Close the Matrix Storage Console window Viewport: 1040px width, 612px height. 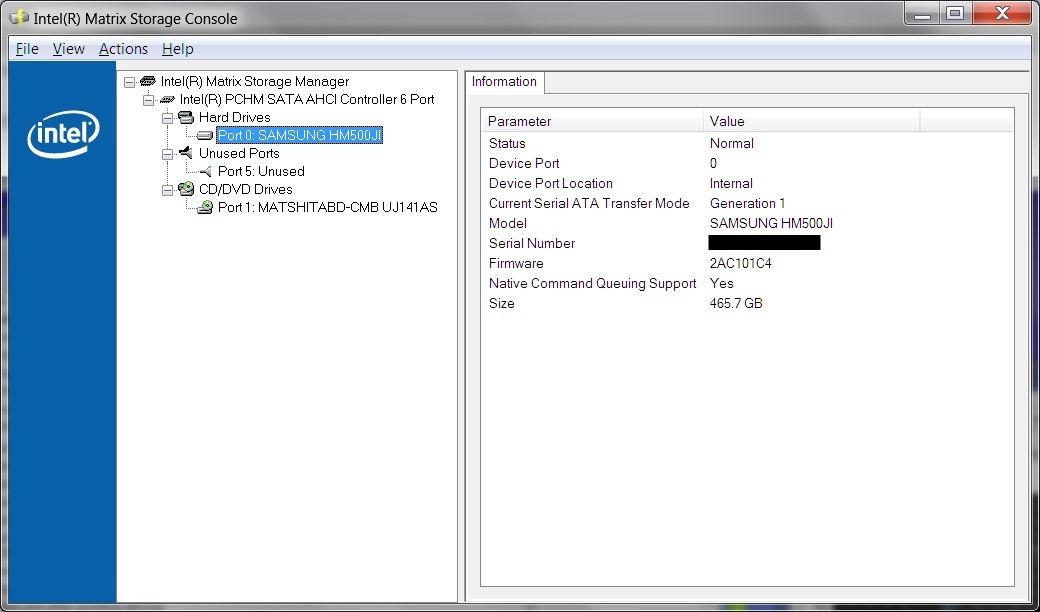(1002, 13)
